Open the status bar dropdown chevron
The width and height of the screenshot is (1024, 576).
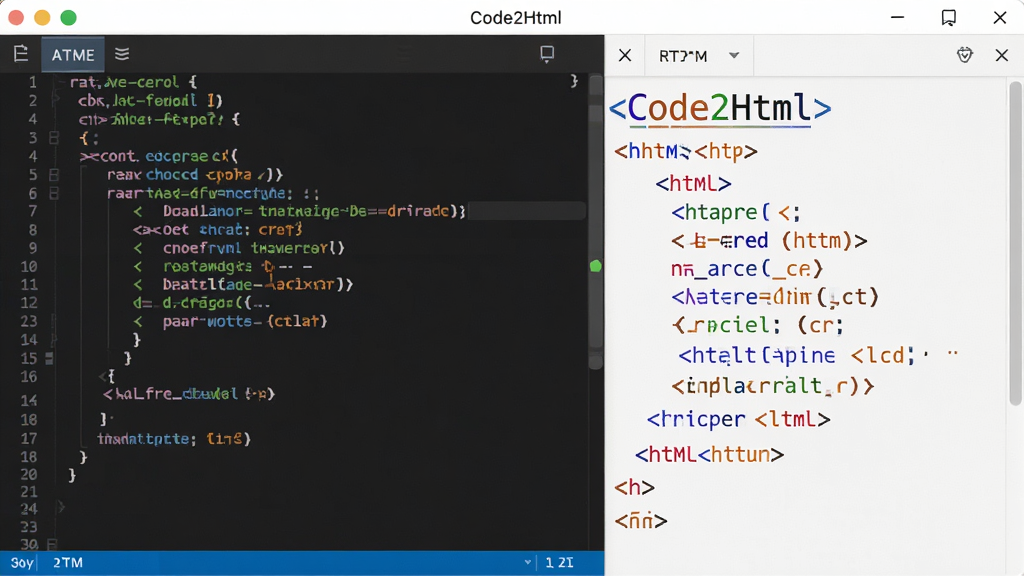click(528, 562)
